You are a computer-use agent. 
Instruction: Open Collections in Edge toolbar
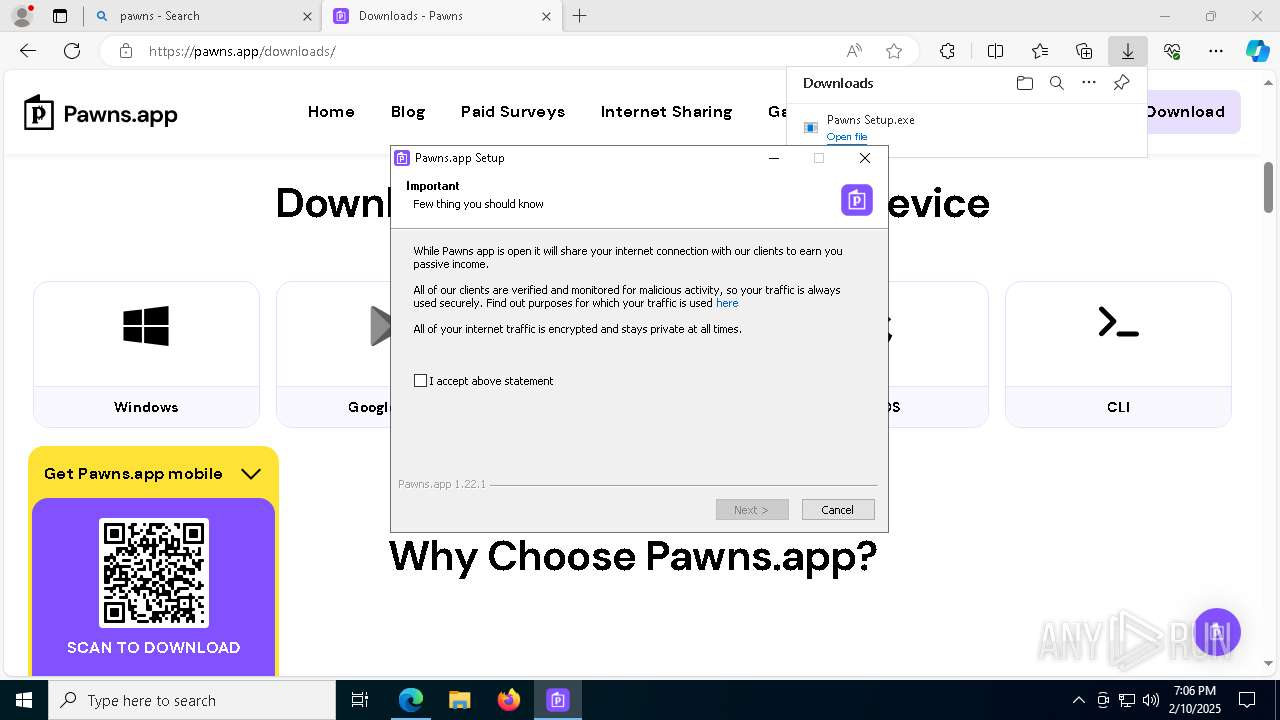tap(1084, 51)
